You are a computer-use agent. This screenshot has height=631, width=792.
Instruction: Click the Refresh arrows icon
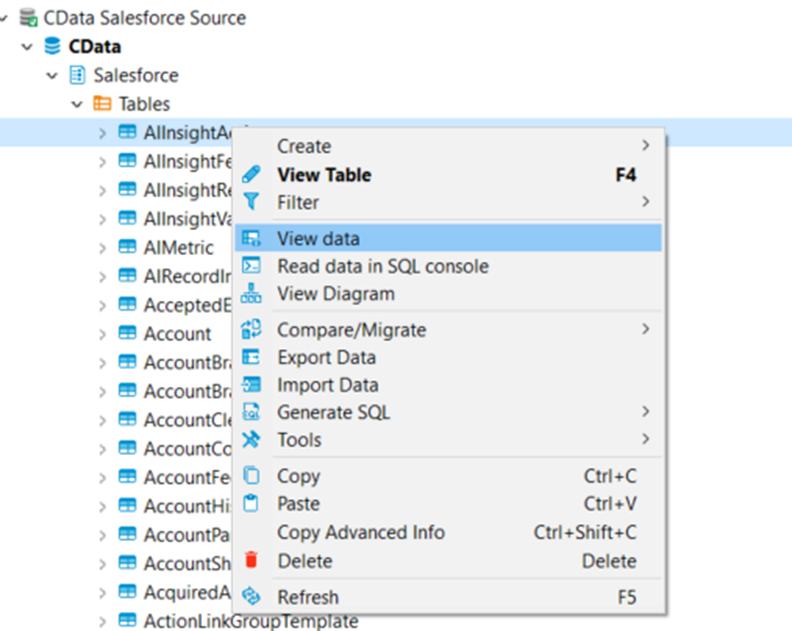252,597
